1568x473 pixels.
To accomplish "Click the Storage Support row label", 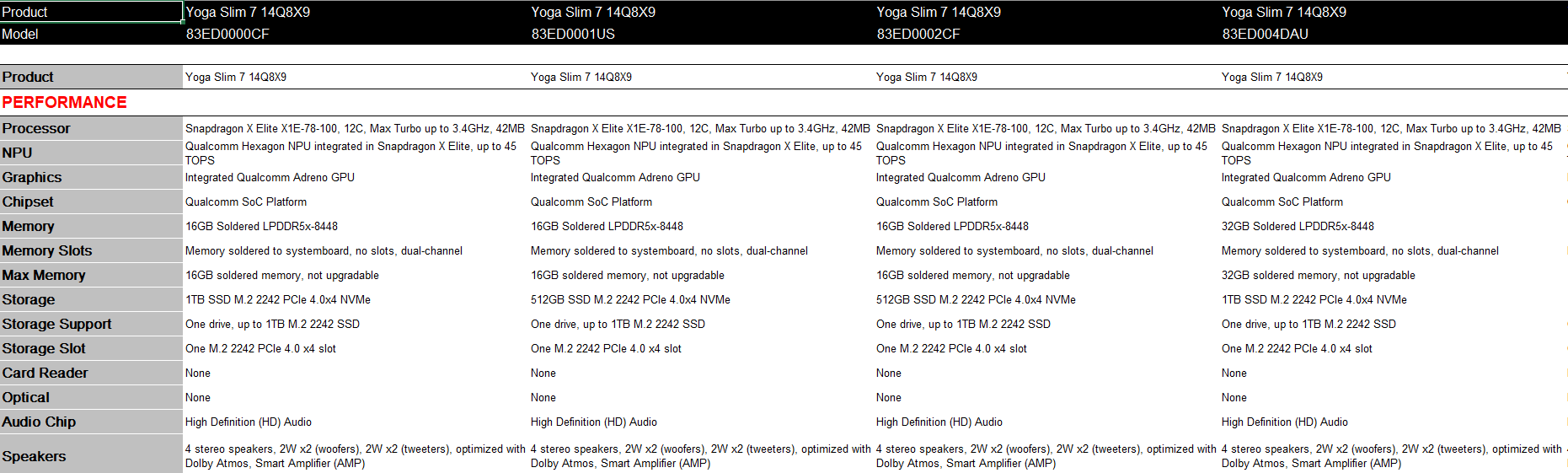I will click(56, 324).
